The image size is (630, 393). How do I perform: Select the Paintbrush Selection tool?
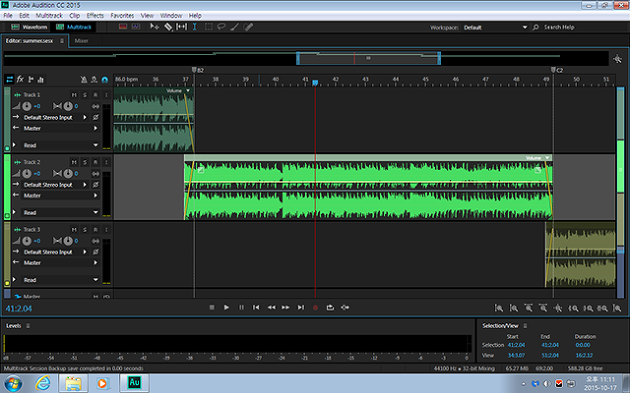235,27
